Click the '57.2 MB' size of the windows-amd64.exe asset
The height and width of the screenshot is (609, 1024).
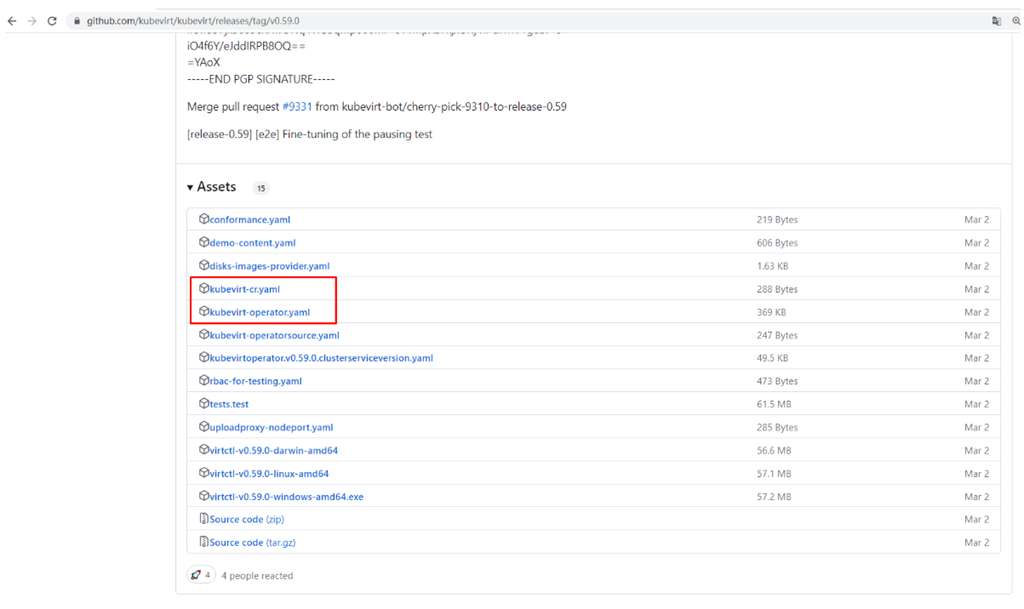coord(774,497)
